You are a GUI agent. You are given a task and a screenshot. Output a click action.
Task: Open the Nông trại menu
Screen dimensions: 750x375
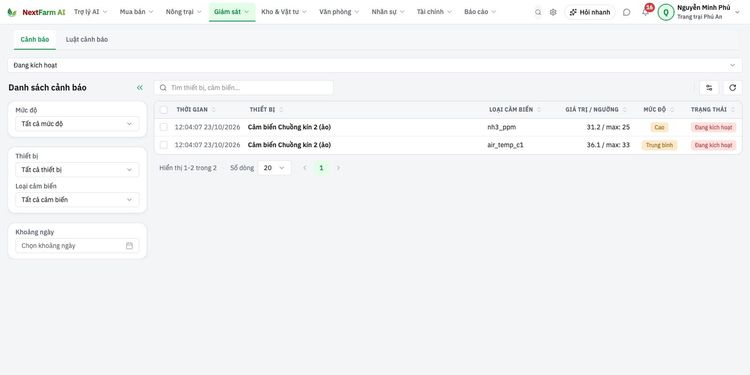184,12
